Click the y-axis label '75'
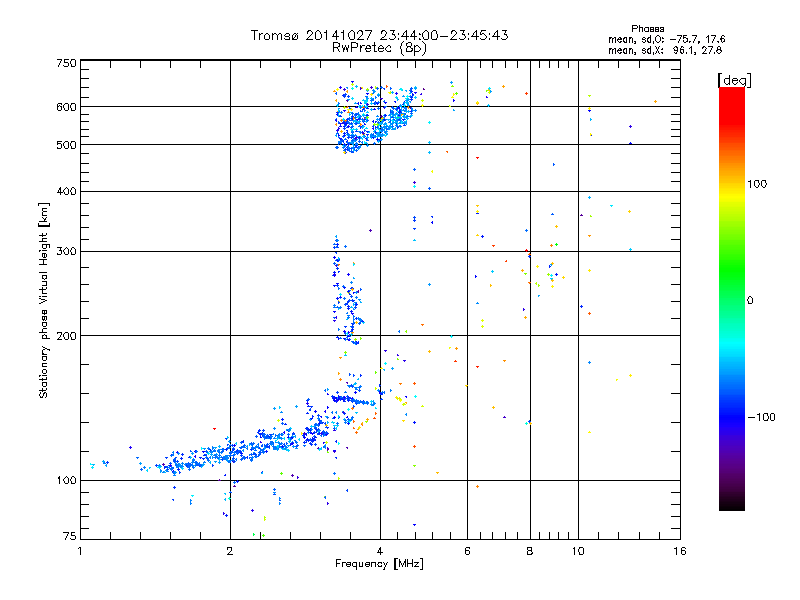Screen dimensions: 800x600 pos(70,536)
